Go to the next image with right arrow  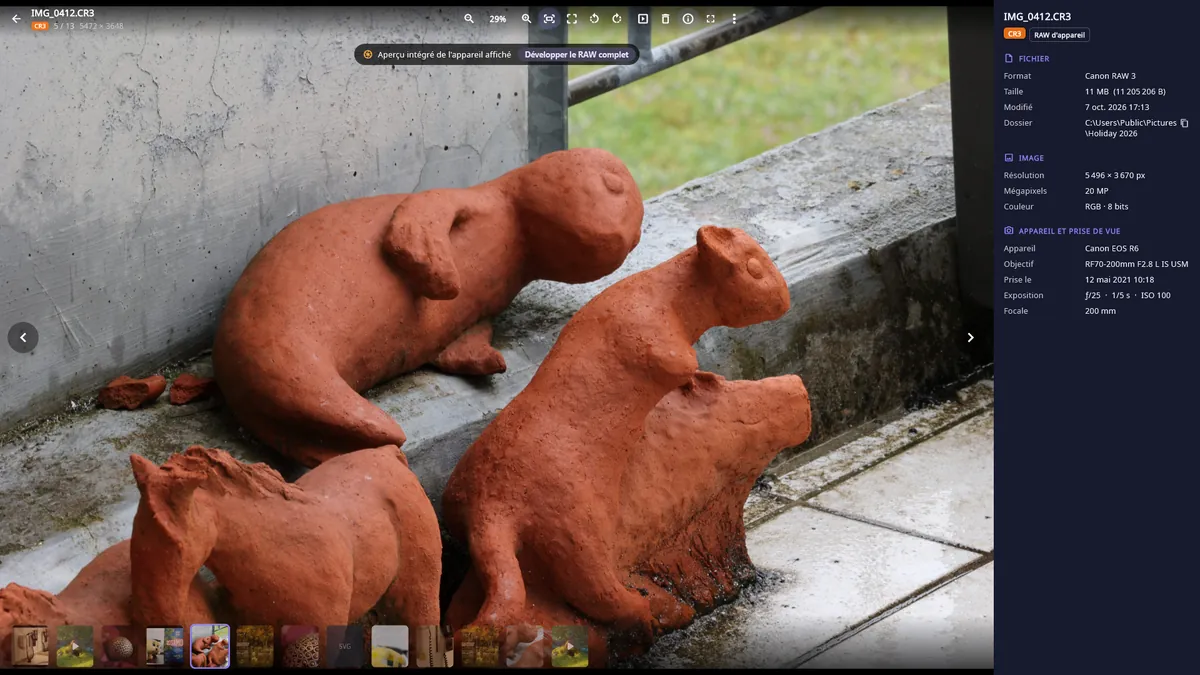pos(970,337)
